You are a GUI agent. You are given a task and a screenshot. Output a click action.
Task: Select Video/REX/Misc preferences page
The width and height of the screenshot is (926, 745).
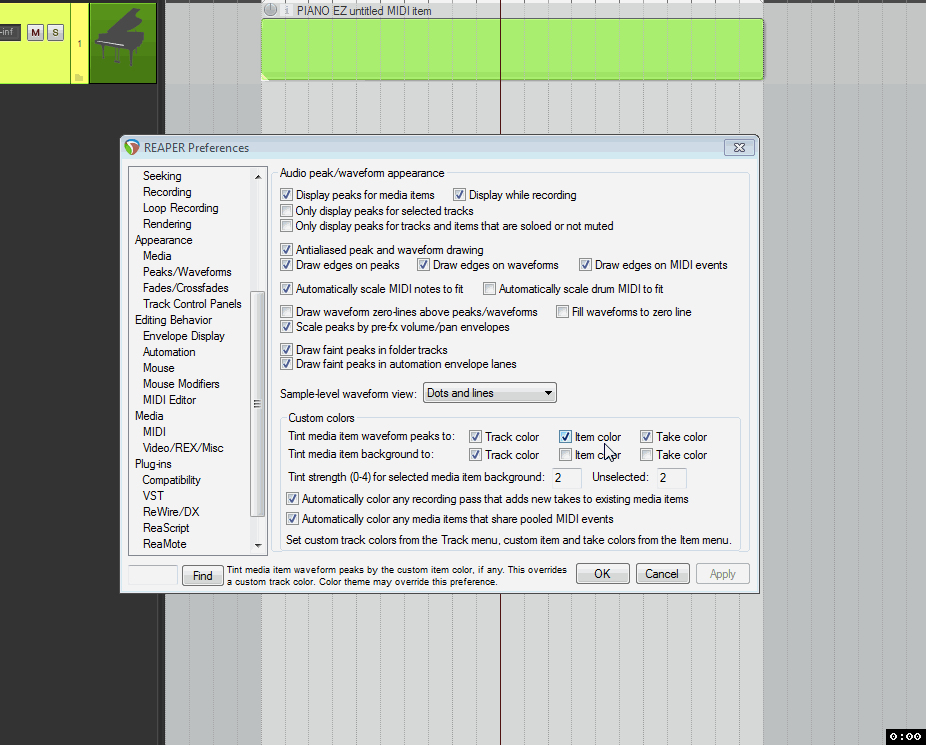pyautogui.click(x=183, y=448)
